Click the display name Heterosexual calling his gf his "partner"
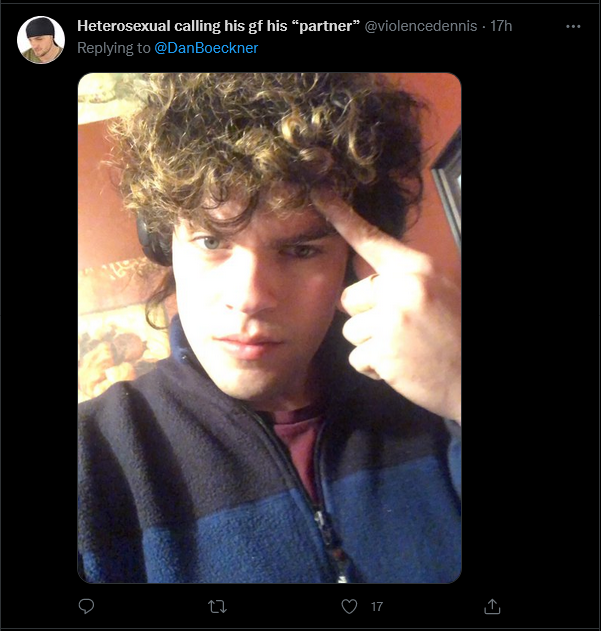Viewport: 601px width, 631px height. tap(219, 26)
